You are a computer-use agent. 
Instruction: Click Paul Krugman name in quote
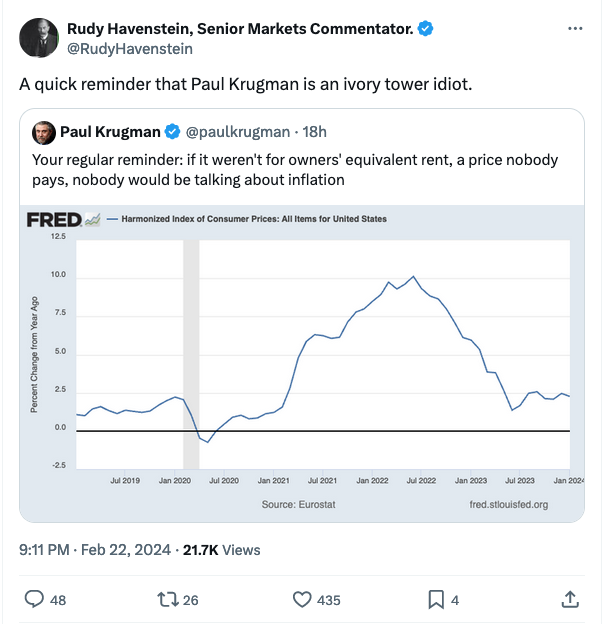110,132
